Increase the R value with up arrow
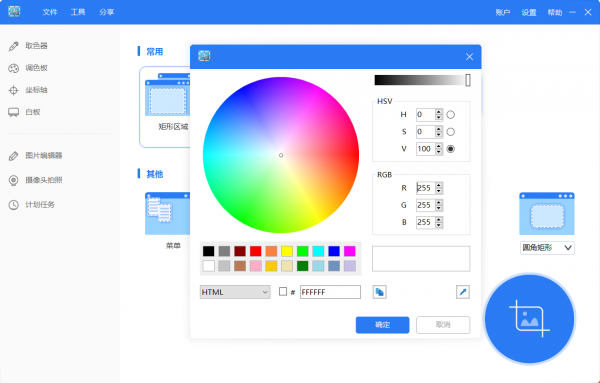This screenshot has height=383, width=600. point(439,185)
